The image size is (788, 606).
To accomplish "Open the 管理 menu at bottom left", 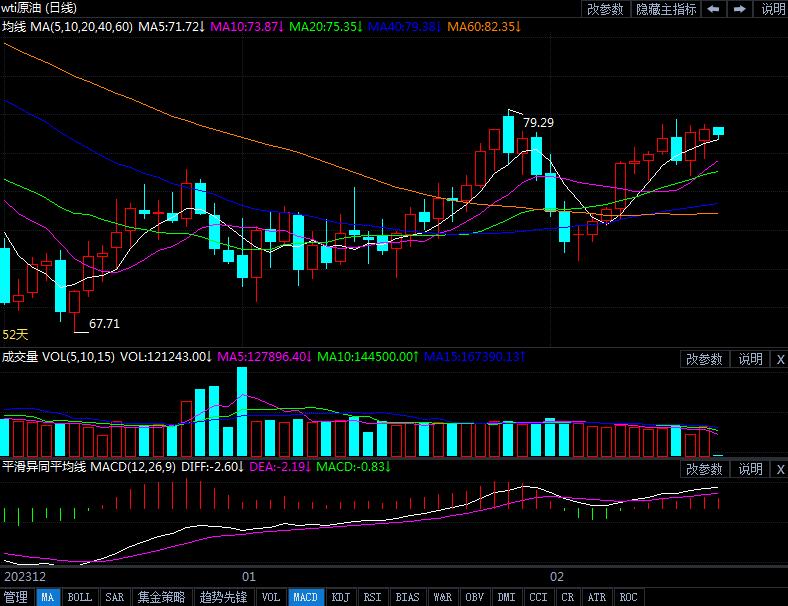I will click(x=16, y=597).
